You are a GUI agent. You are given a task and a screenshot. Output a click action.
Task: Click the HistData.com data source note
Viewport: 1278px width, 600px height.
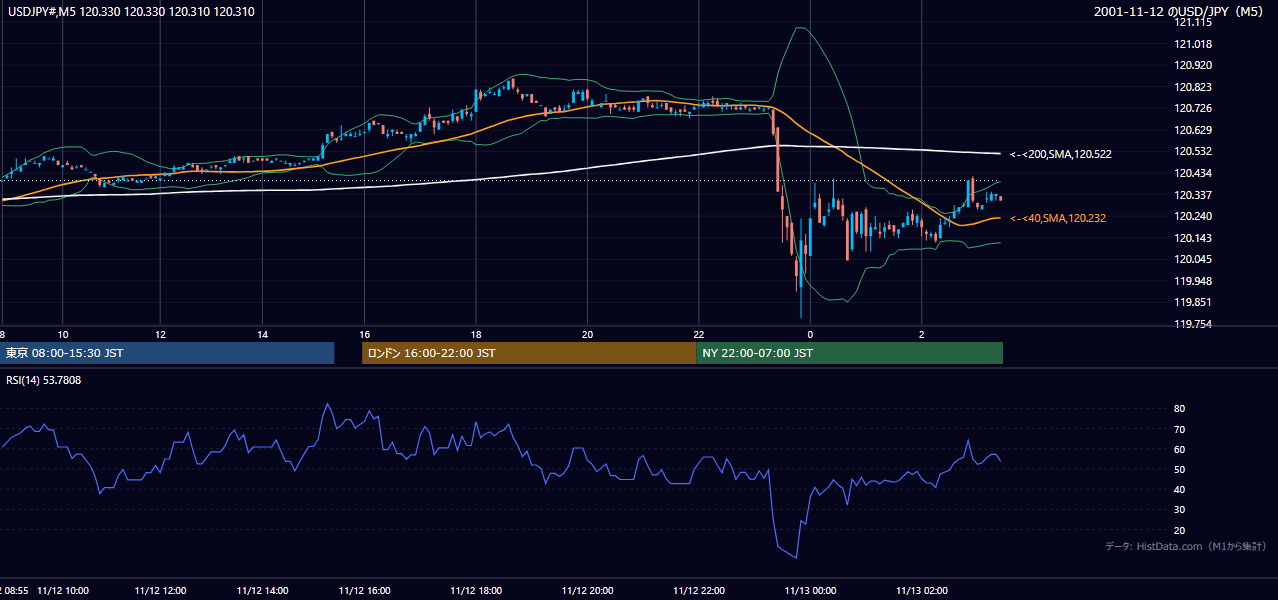click(1186, 546)
